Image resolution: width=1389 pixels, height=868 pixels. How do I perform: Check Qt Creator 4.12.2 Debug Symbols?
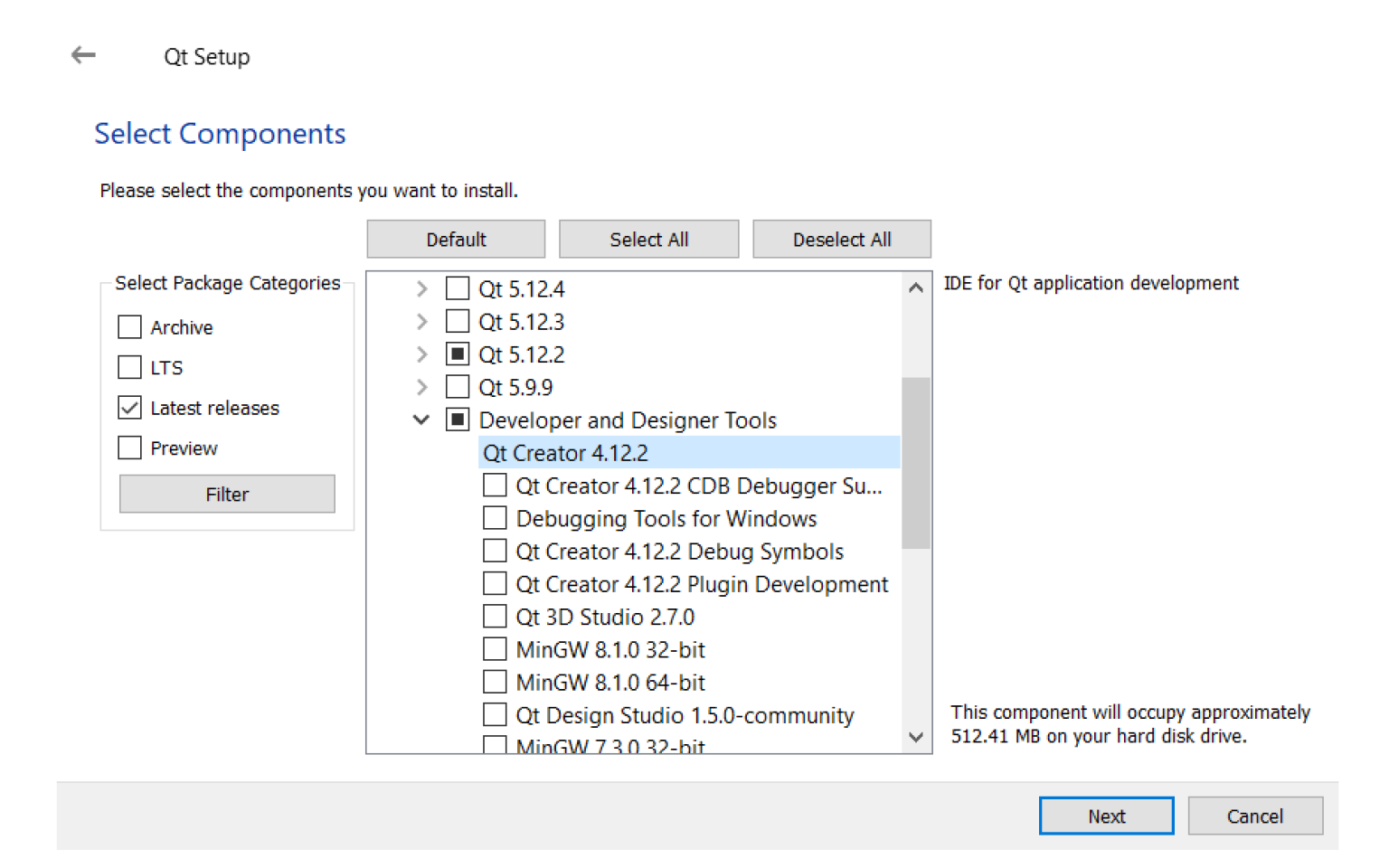point(495,551)
